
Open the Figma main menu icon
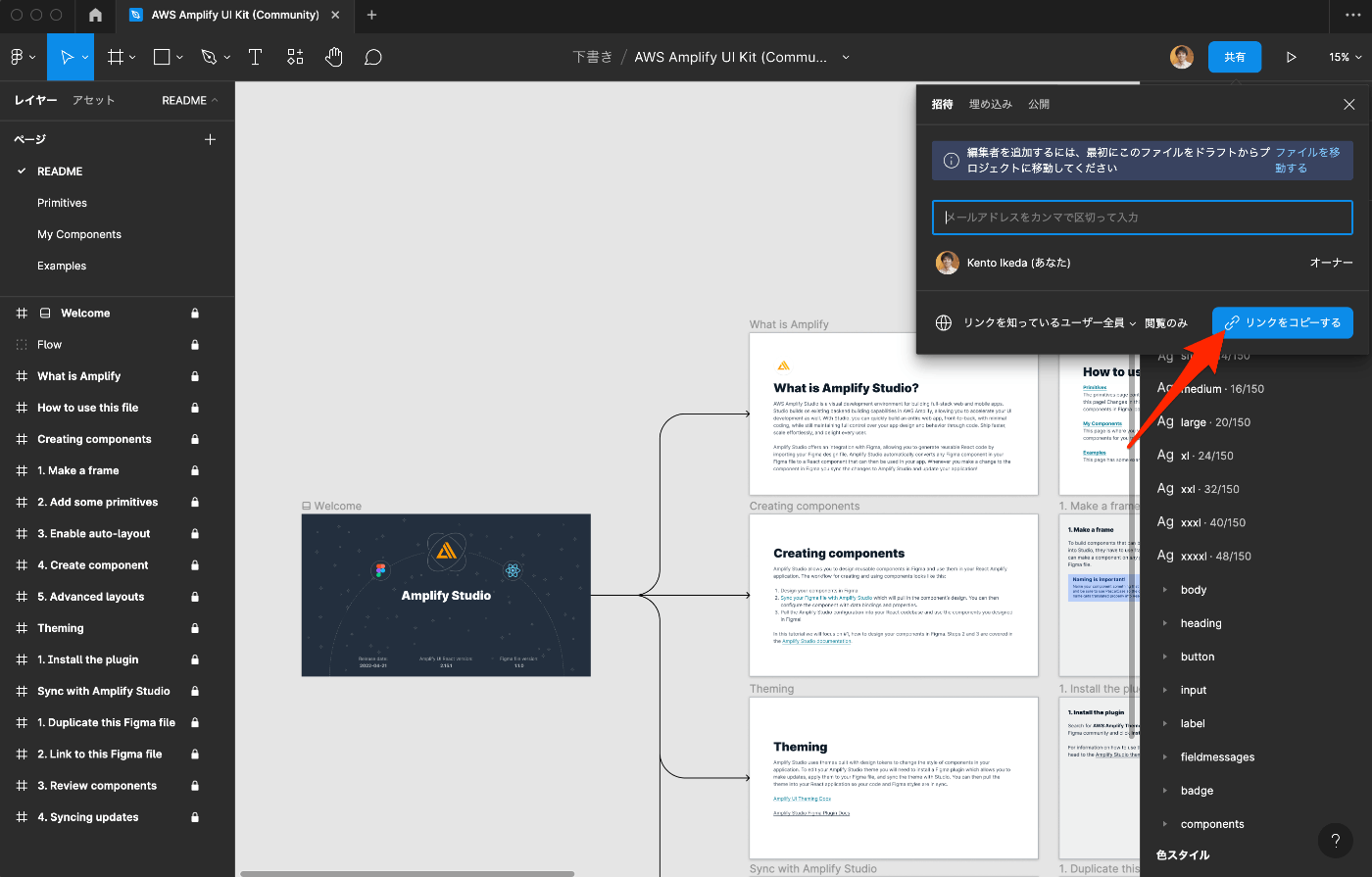point(17,57)
